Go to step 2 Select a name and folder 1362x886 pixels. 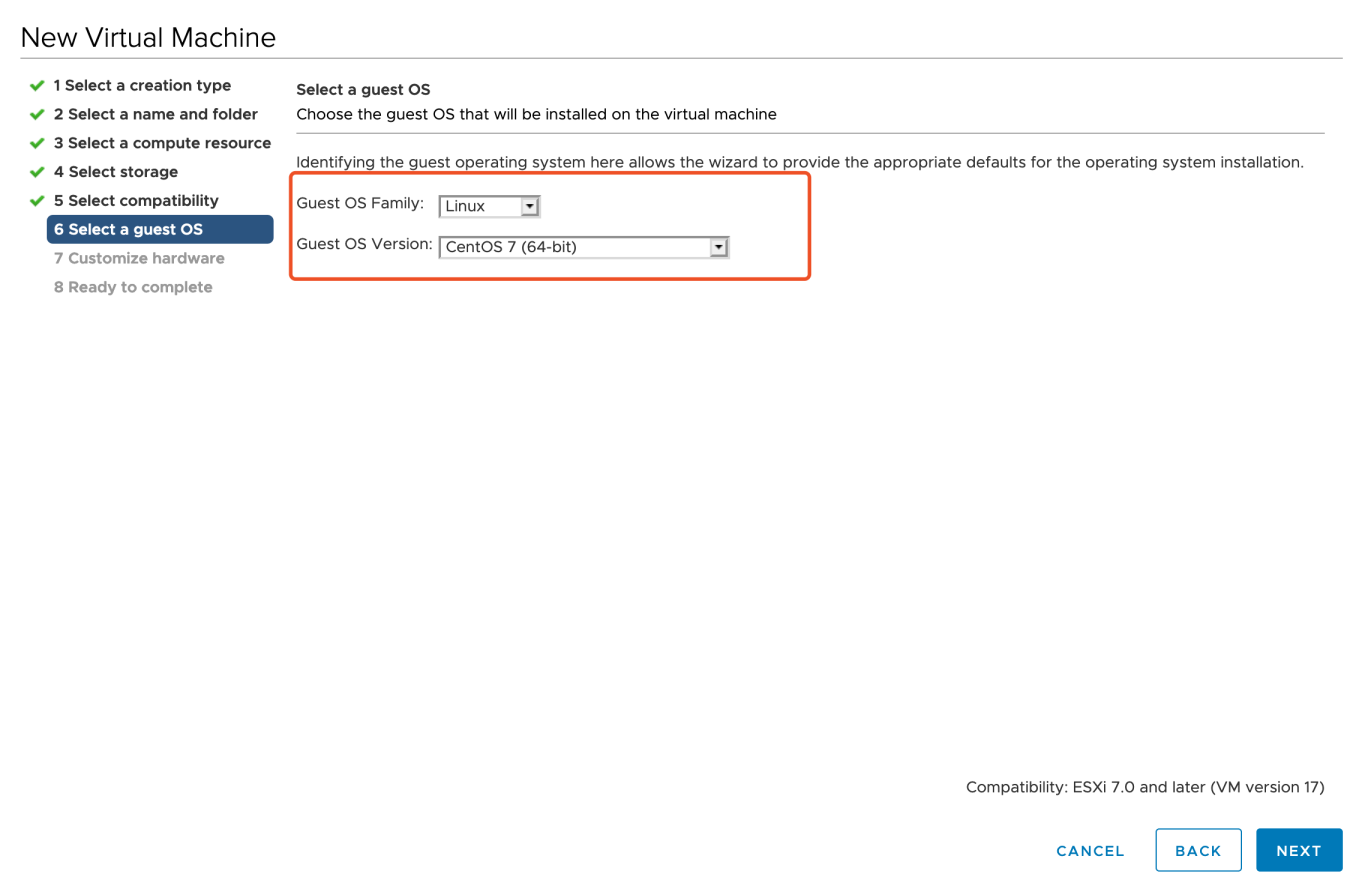click(156, 114)
